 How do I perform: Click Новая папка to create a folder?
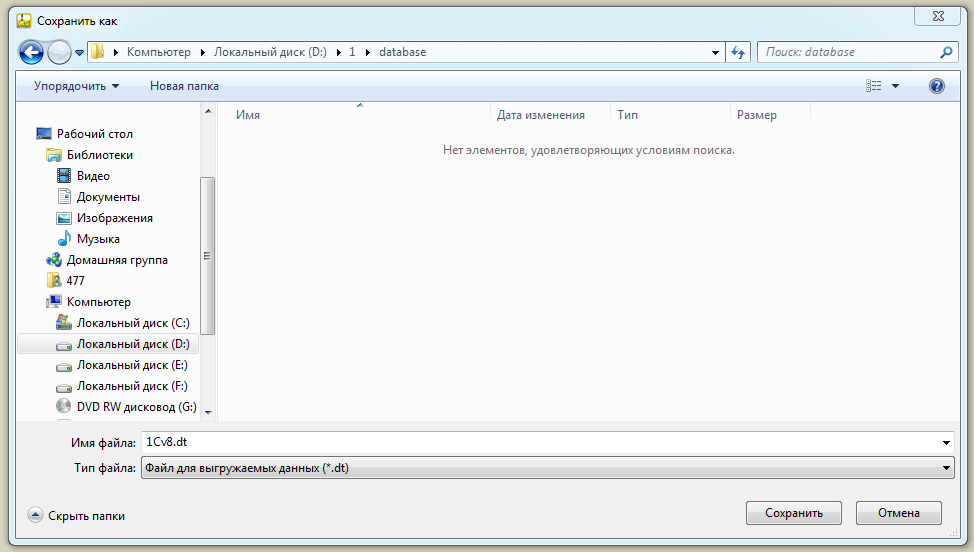(x=184, y=86)
